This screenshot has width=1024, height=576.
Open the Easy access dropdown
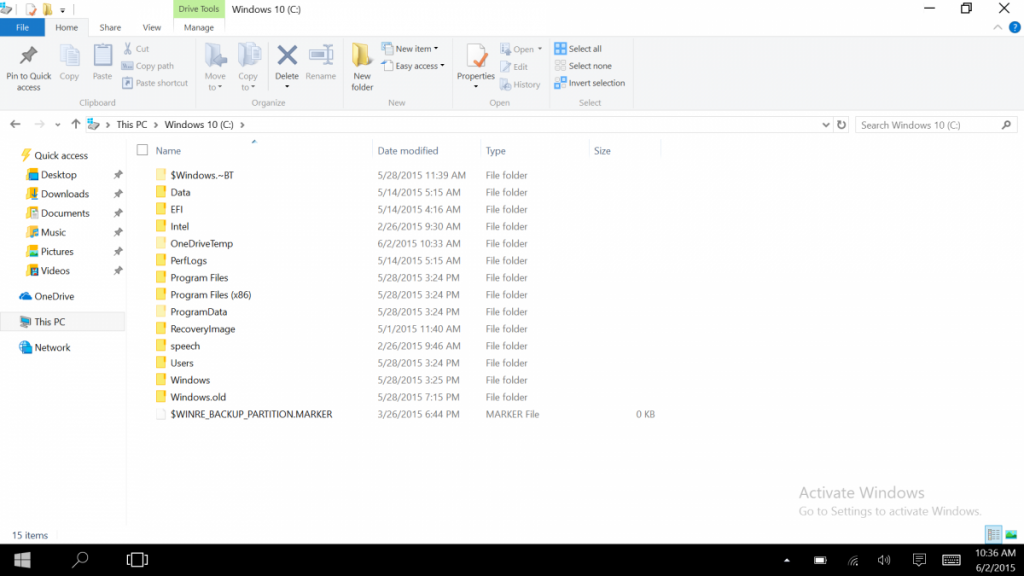413,66
